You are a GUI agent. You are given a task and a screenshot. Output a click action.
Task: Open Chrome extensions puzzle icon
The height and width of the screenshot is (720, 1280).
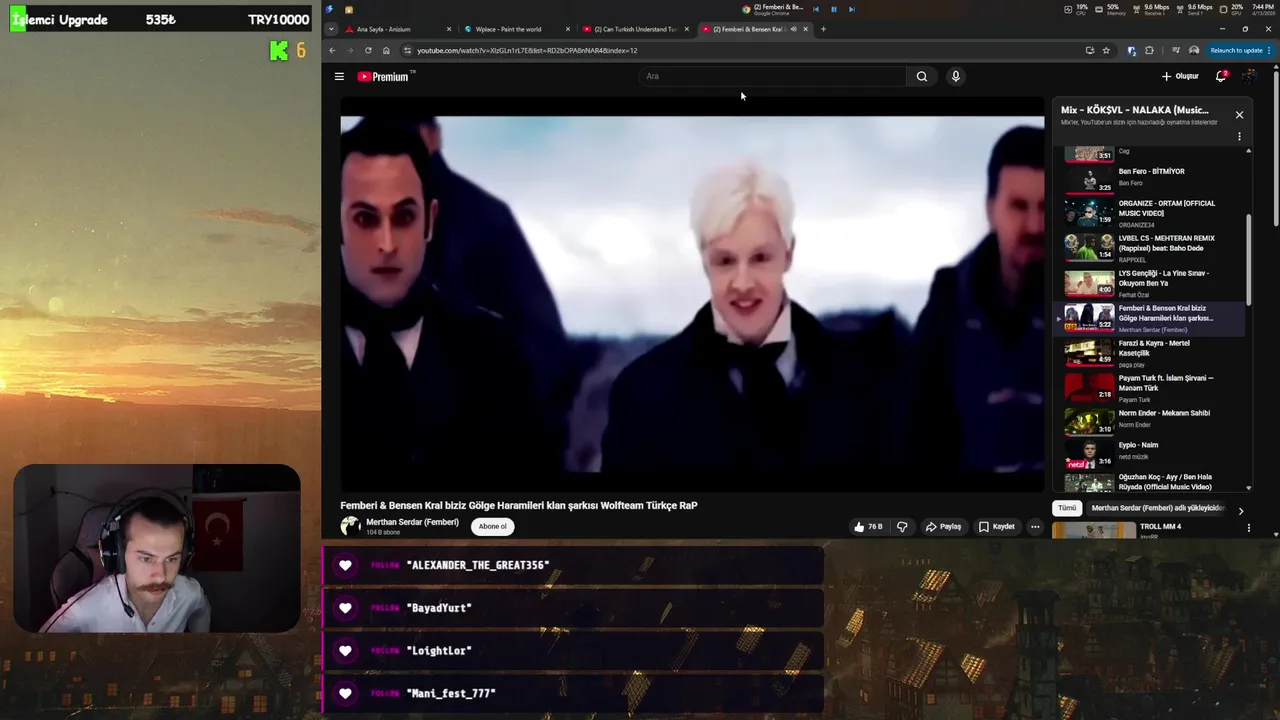[x=1149, y=50]
